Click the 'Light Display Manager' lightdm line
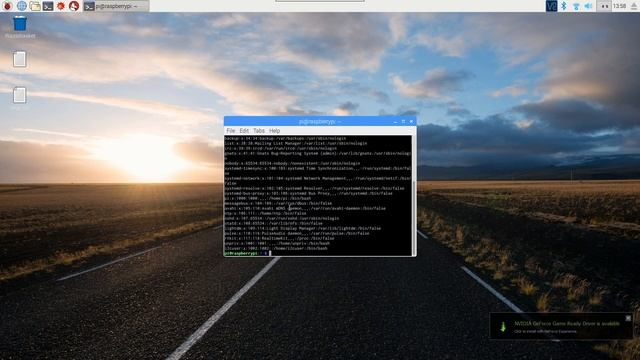 pos(302,228)
